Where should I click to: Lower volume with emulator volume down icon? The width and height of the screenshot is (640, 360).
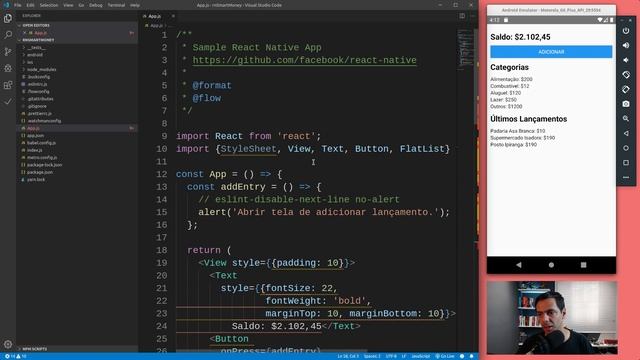626,60
